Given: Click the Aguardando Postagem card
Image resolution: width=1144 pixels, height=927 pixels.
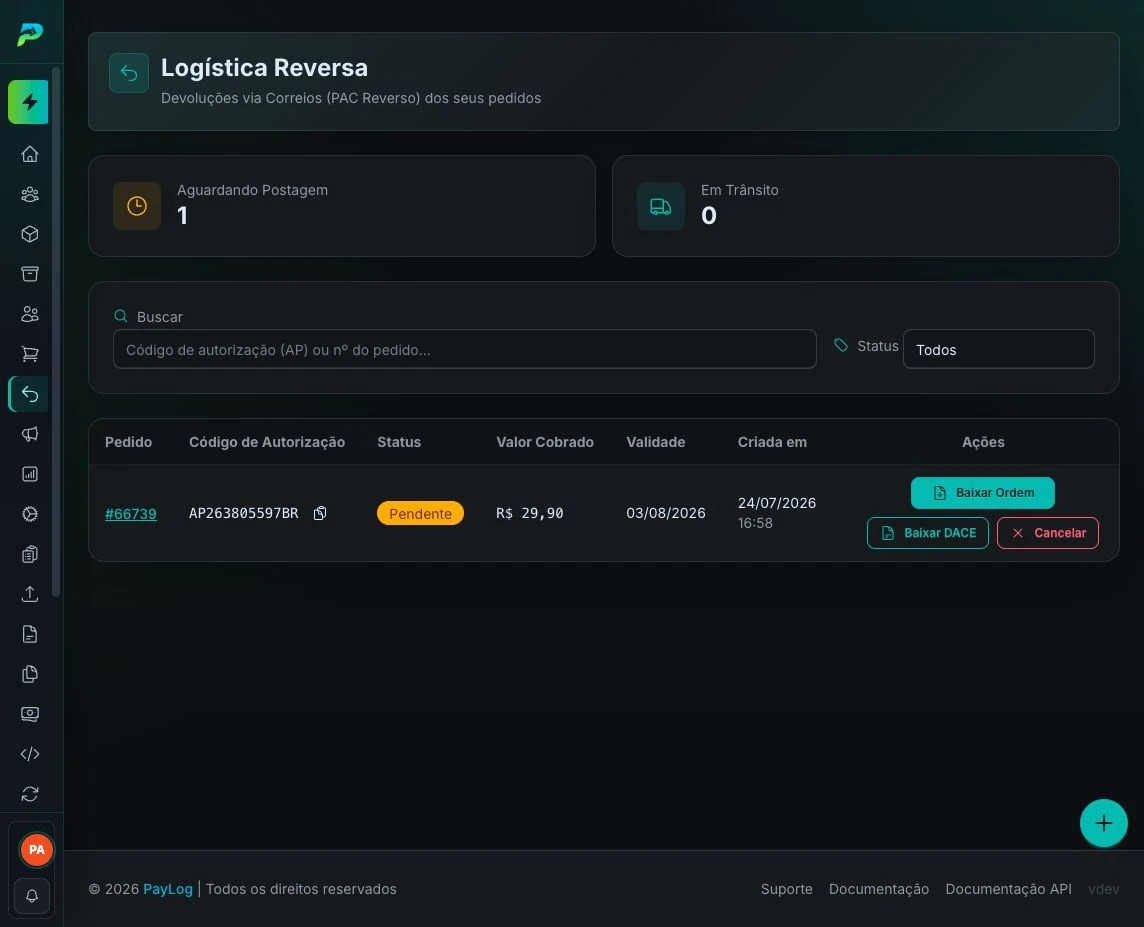Looking at the screenshot, I should coord(341,206).
